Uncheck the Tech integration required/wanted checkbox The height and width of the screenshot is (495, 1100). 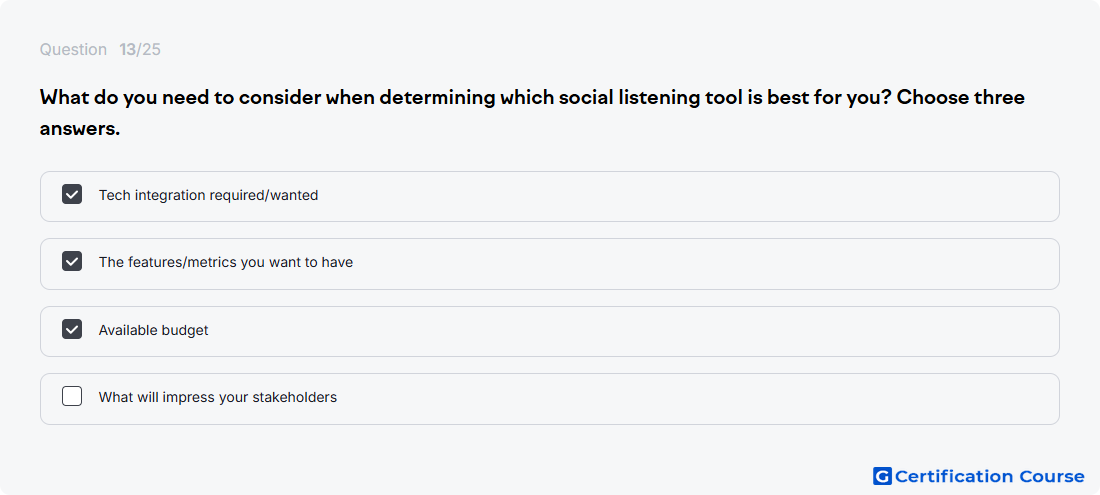coord(72,194)
